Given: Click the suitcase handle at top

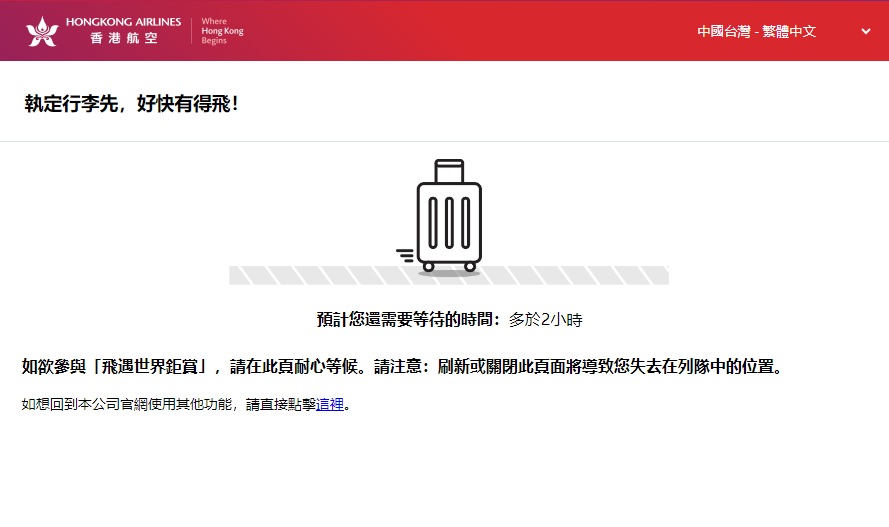Looking at the screenshot, I should pos(449,170).
